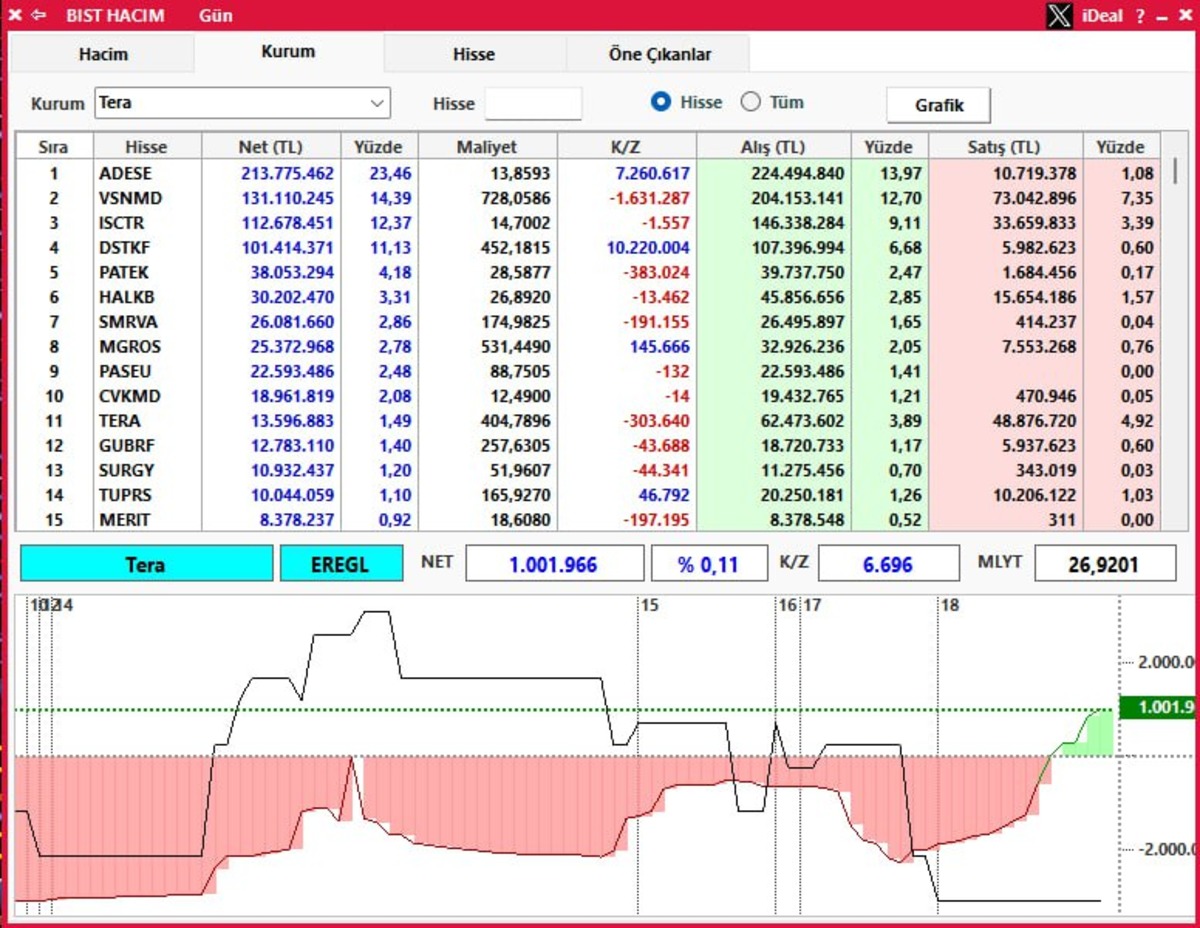Click Alış value 224.494.840
This screenshot has height=928, width=1200.
pyautogui.click(x=798, y=174)
